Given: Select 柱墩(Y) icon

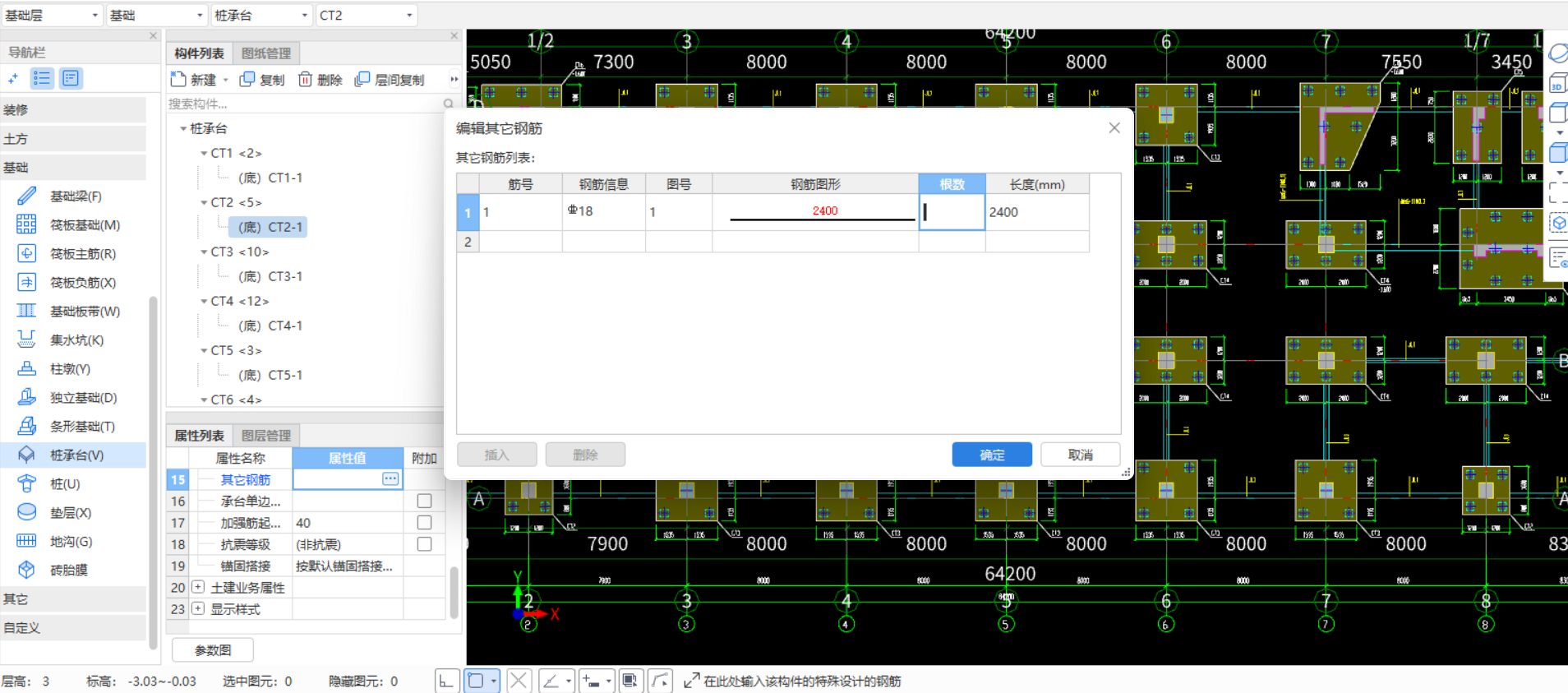Looking at the screenshot, I should pos(26,368).
